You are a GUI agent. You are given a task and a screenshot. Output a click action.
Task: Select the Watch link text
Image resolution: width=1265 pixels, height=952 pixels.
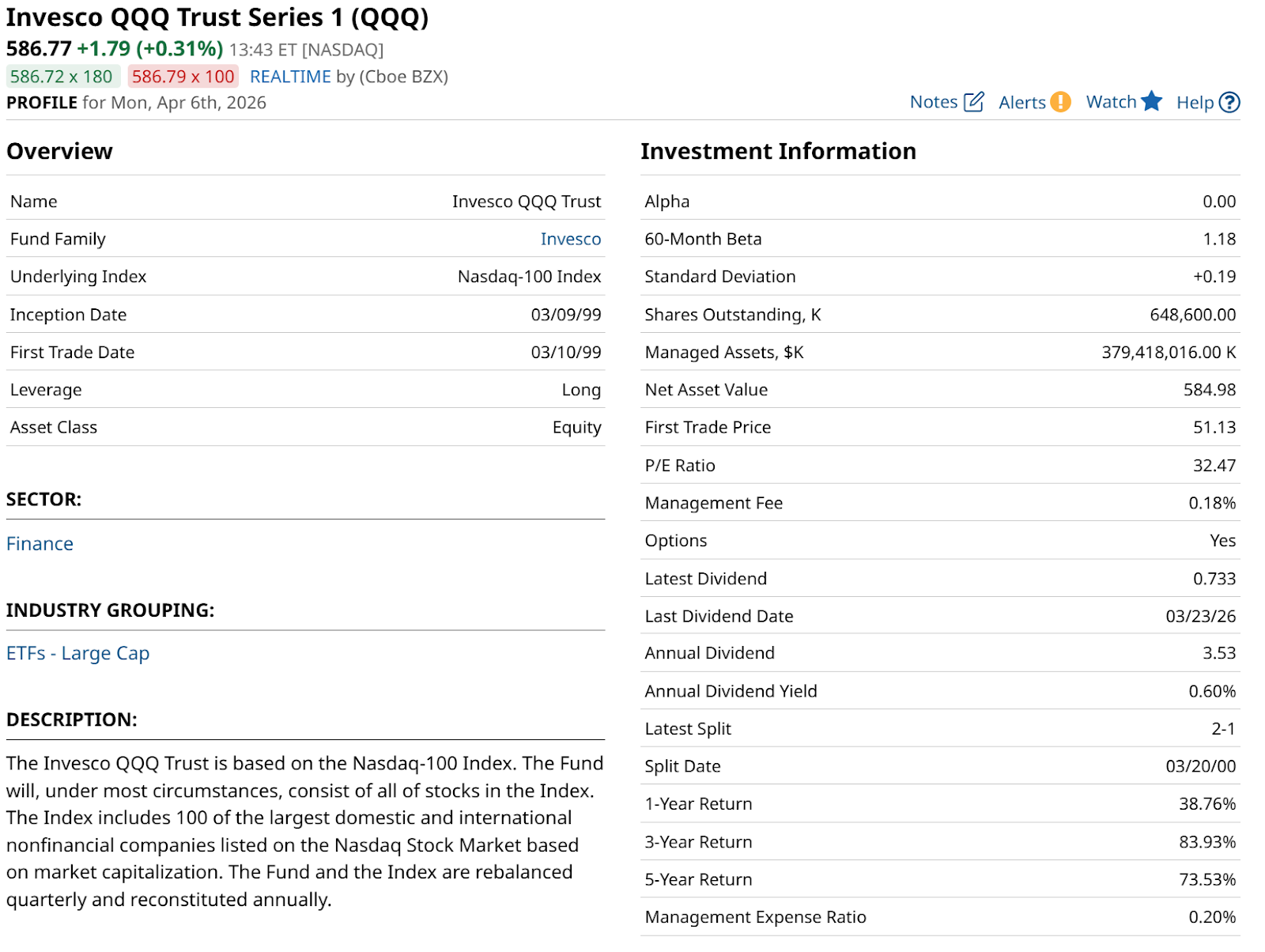tap(1111, 102)
